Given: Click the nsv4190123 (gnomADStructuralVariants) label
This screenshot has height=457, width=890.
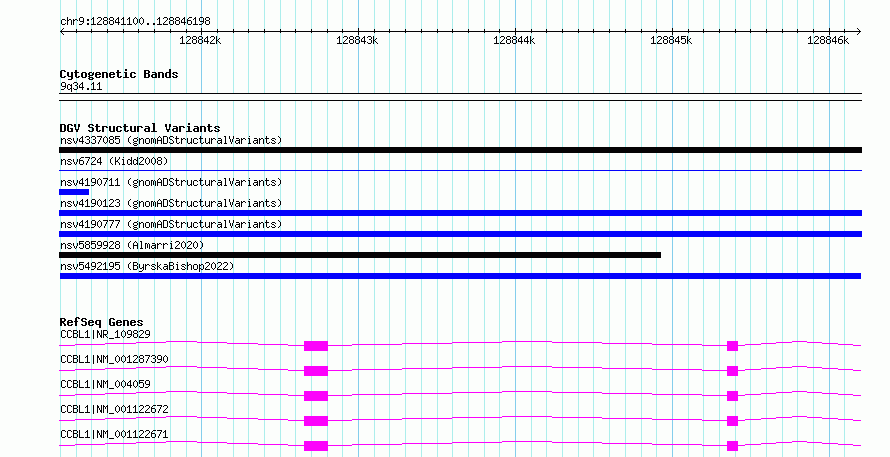Looking at the screenshot, I should click(171, 203).
